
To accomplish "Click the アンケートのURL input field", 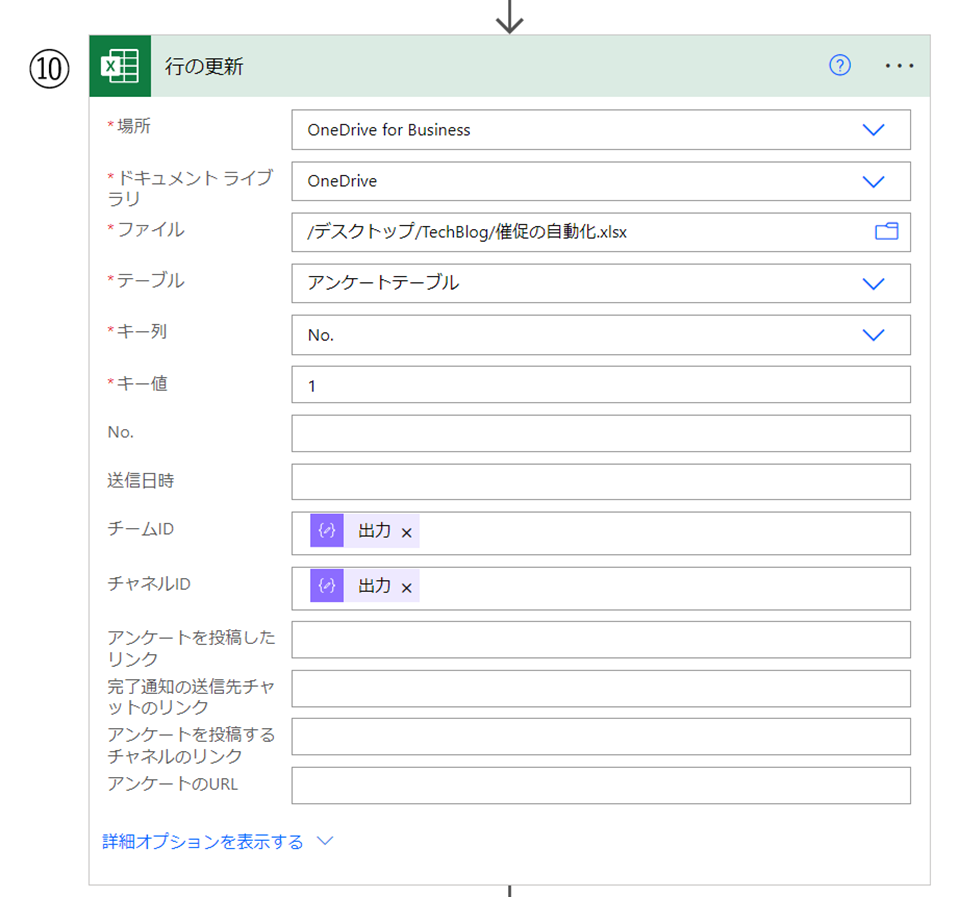I will point(601,786).
